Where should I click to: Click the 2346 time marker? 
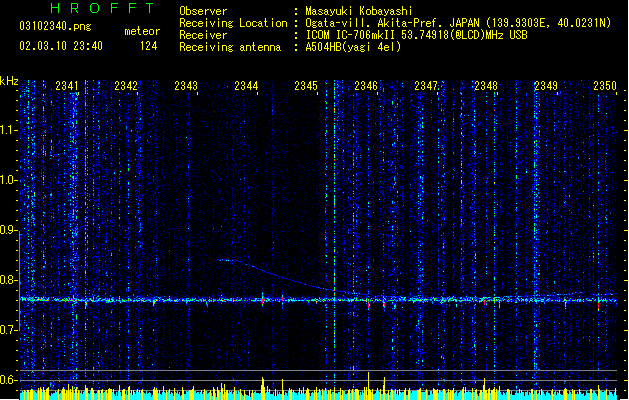(366, 86)
